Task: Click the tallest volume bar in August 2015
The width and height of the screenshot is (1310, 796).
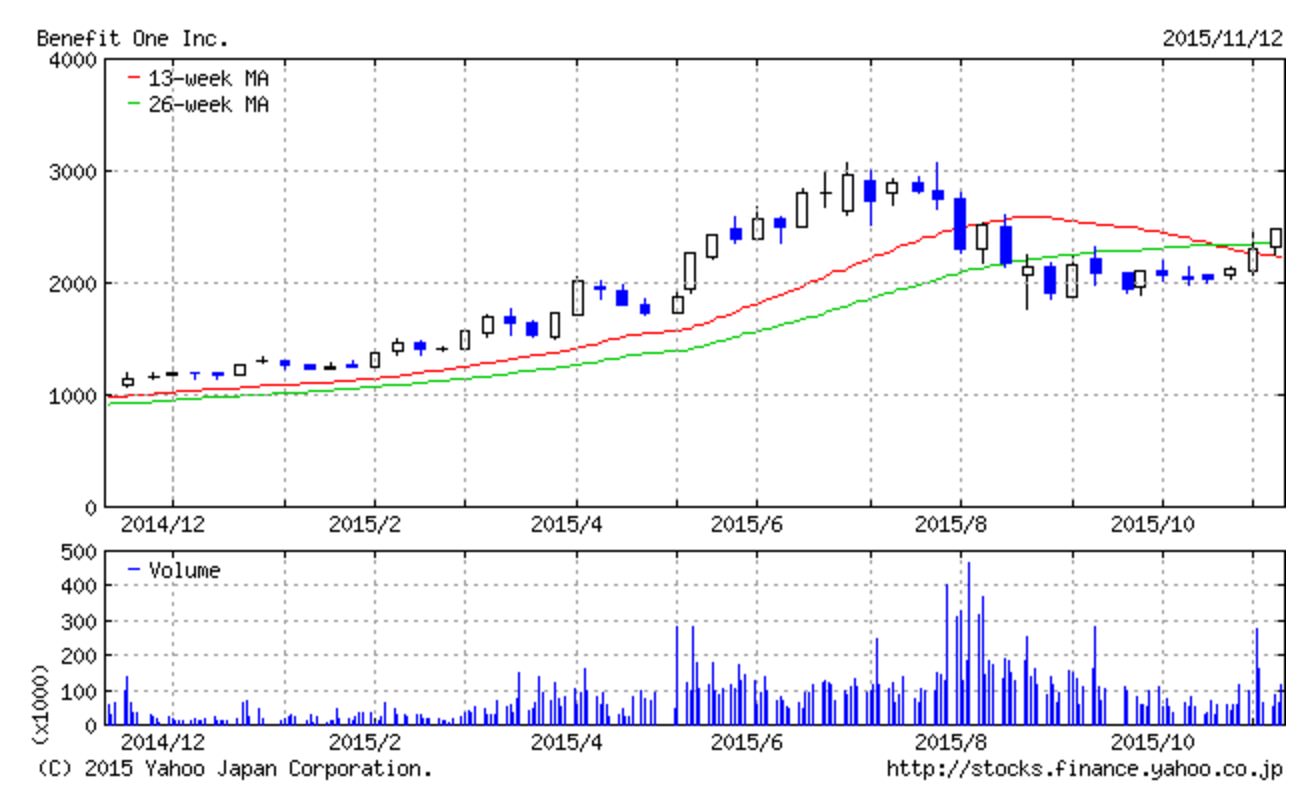Action: (968, 643)
